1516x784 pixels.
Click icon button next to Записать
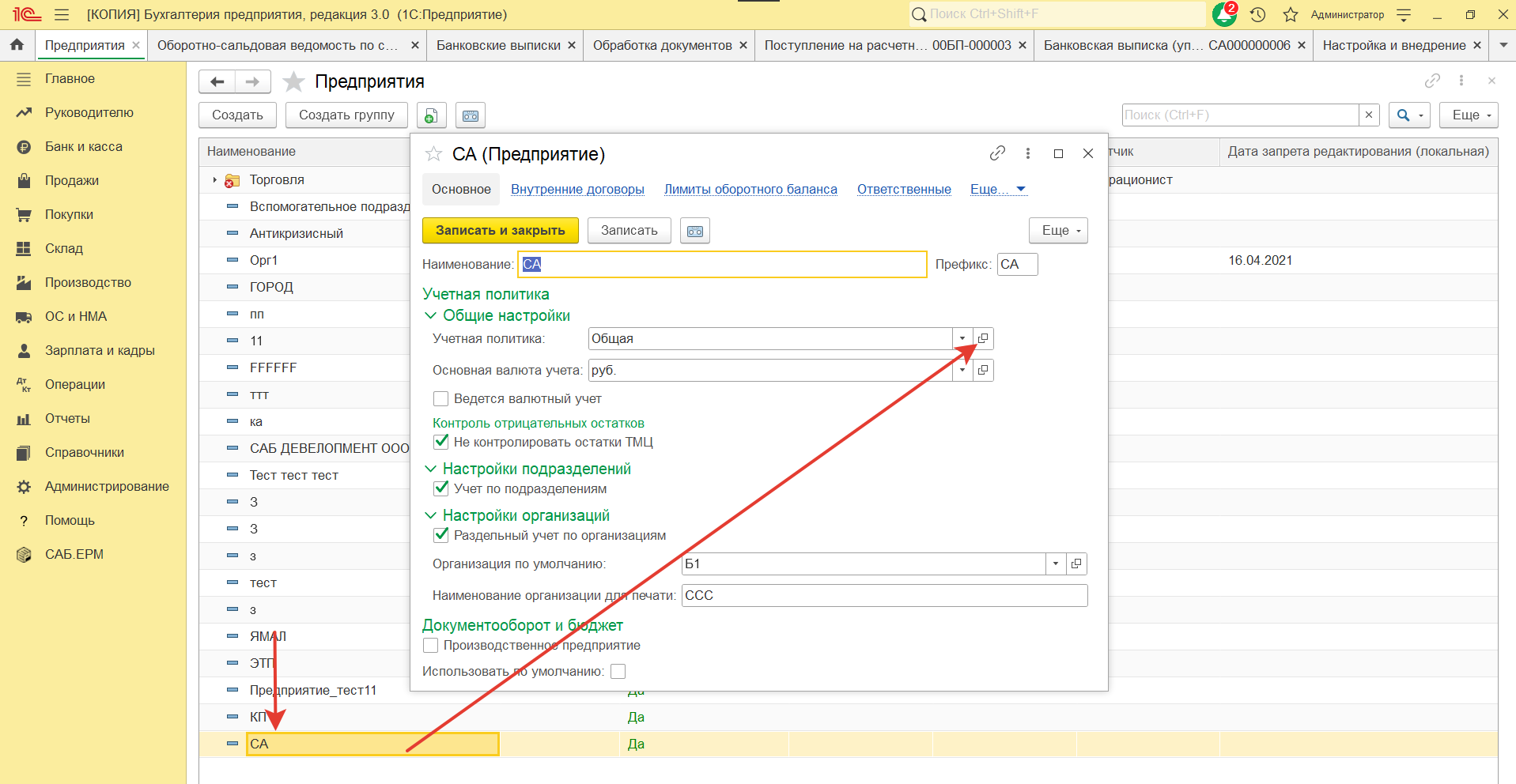(x=695, y=231)
